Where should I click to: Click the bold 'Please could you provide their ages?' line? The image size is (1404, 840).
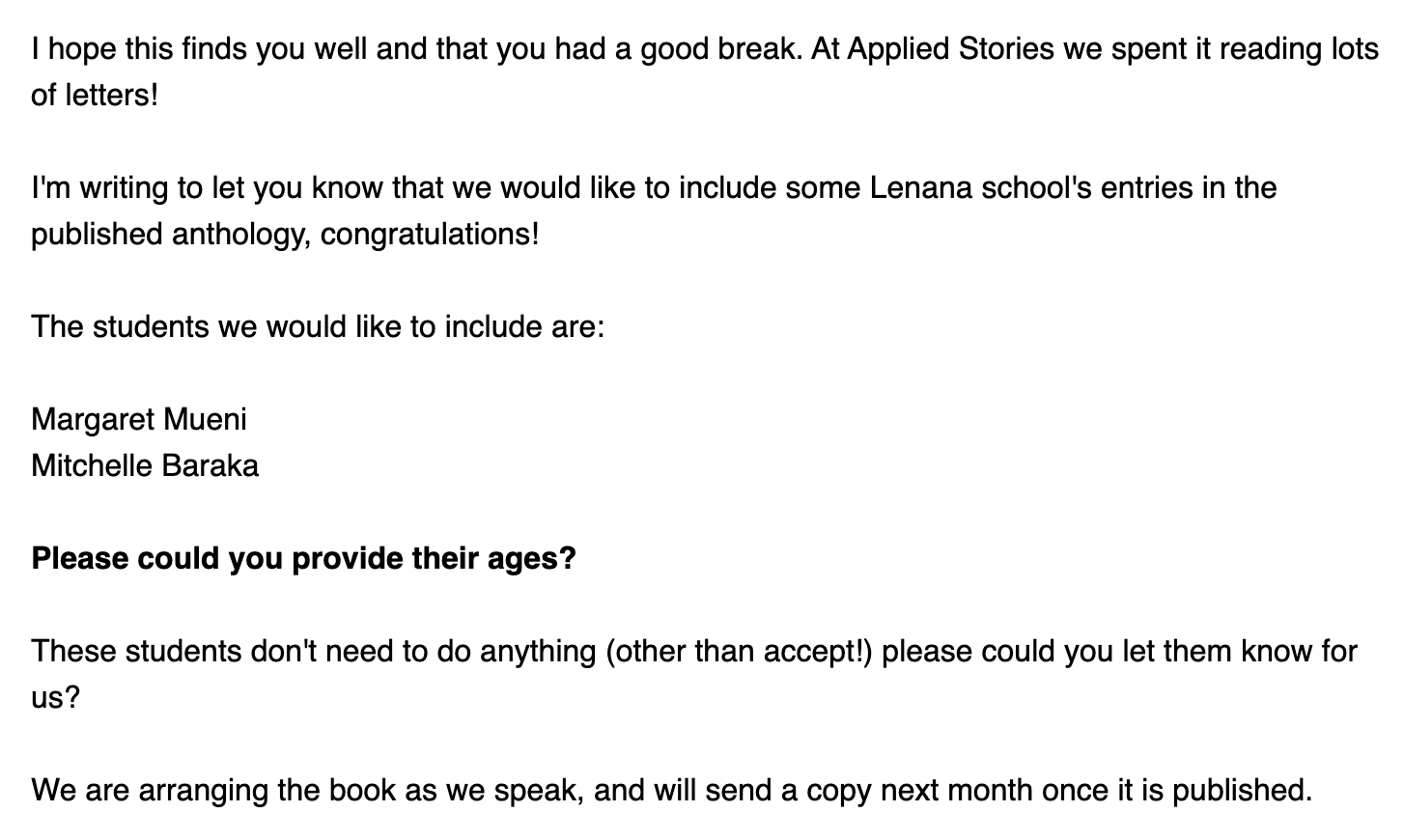pyautogui.click(x=303, y=559)
